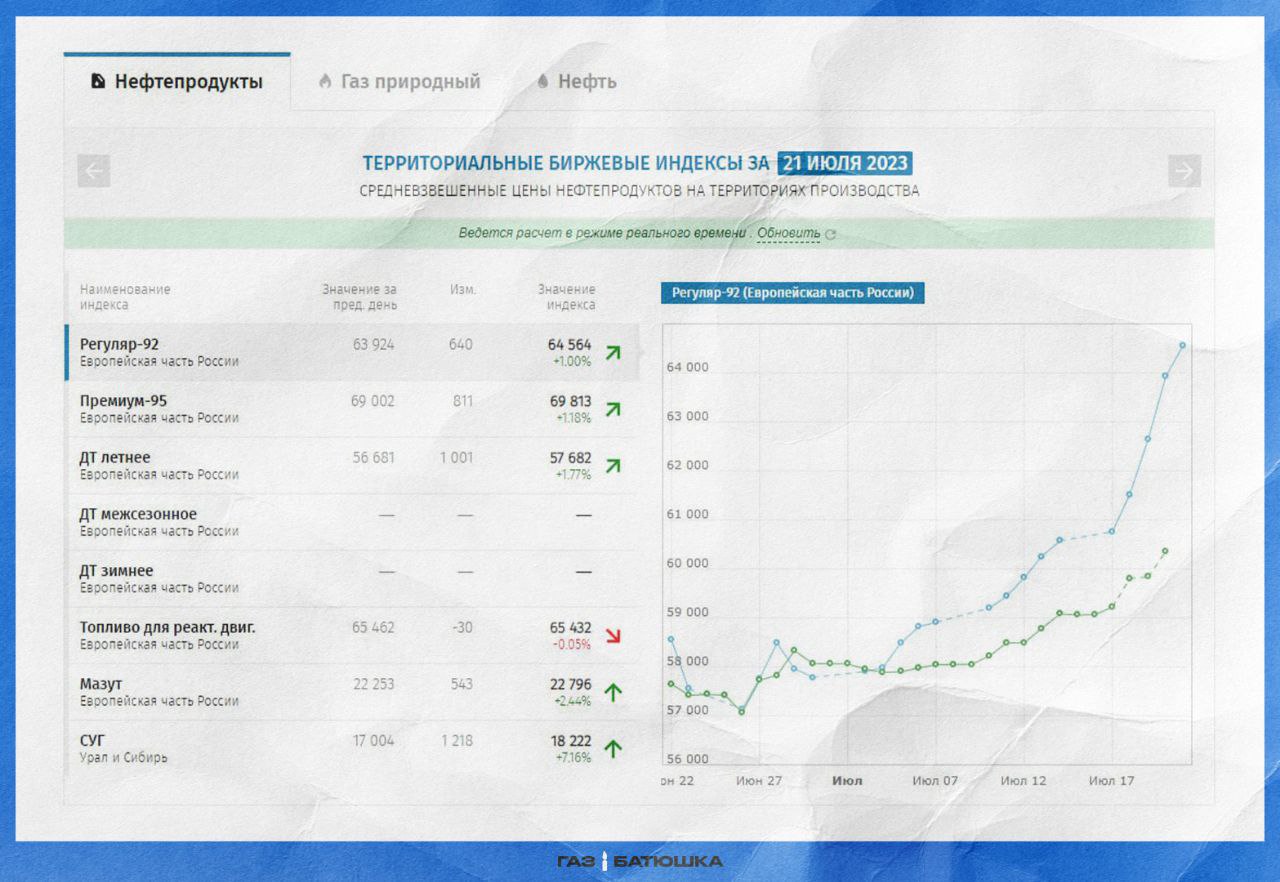The width and height of the screenshot is (1280, 882).
Task: Open the Нефтепродукты tab
Action: [x=177, y=82]
